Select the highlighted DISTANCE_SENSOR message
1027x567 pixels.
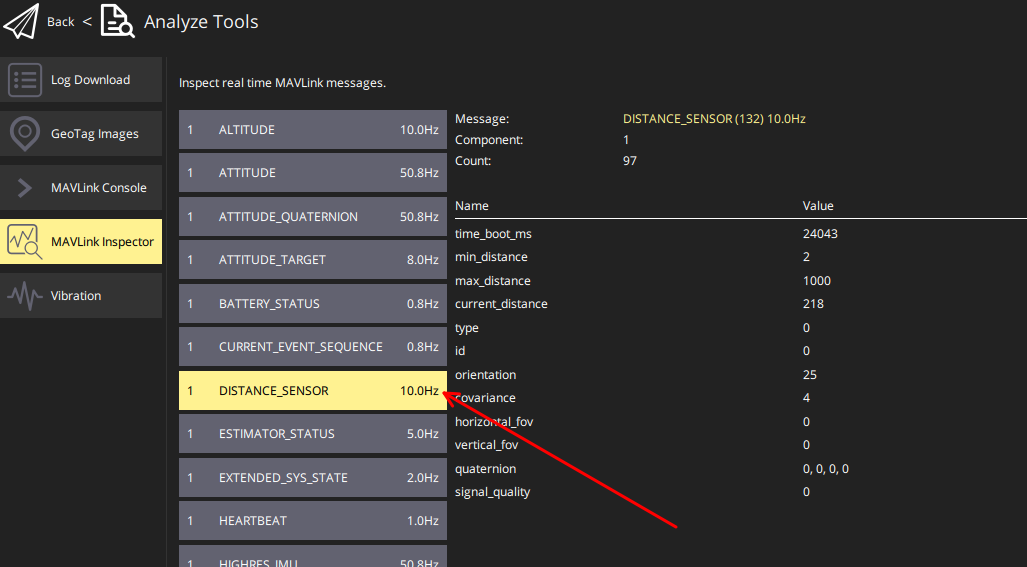click(312, 391)
